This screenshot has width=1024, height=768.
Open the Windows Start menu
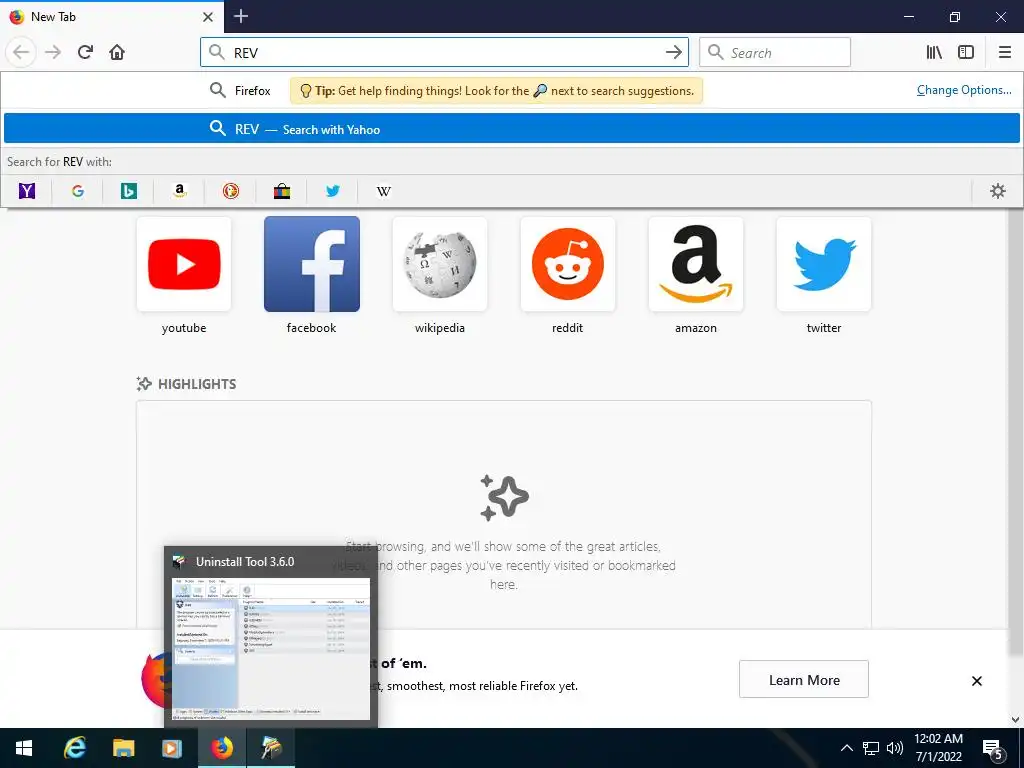click(24, 748)
